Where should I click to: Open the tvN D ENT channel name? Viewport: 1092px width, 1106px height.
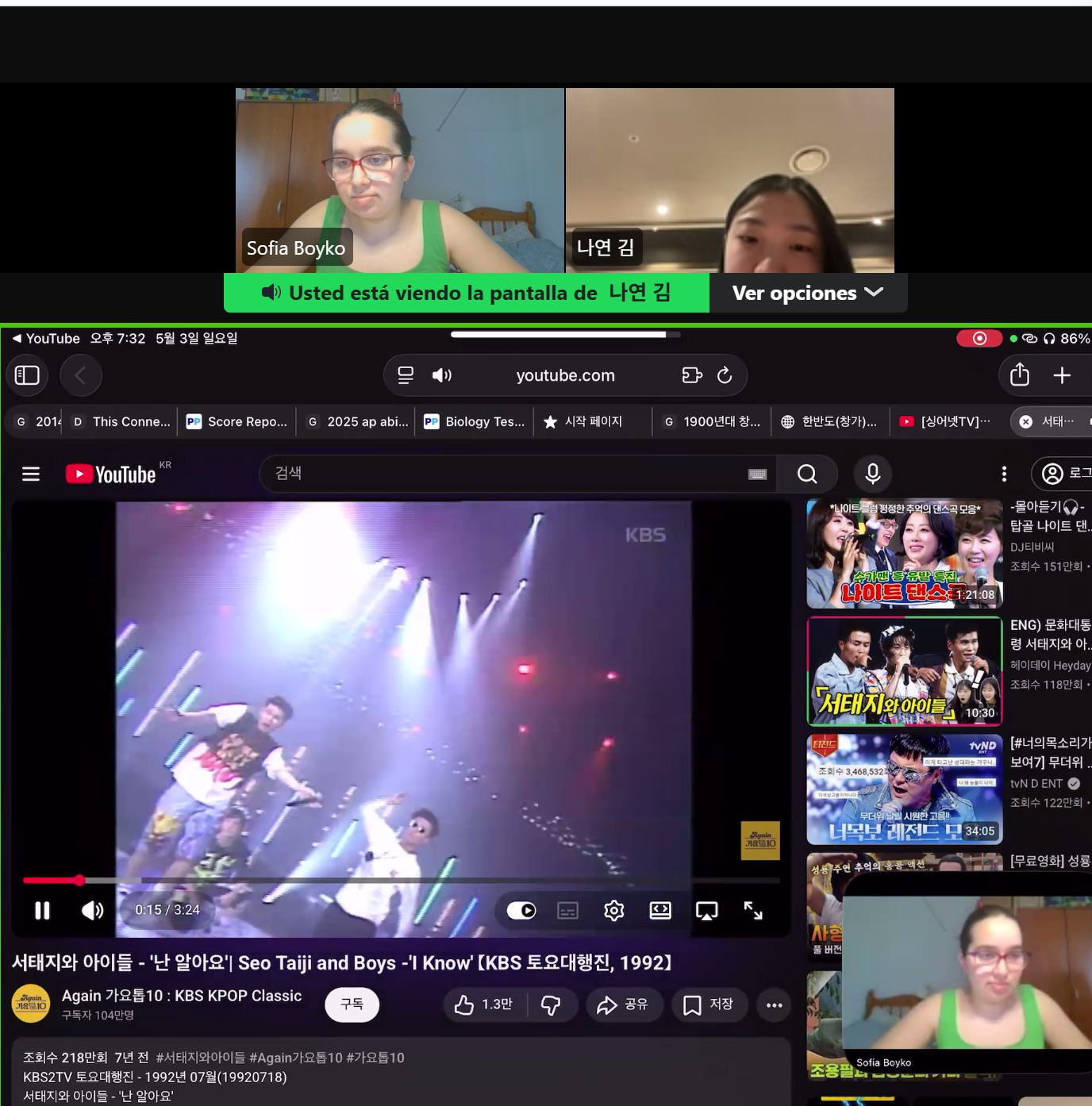point(1036,784)
